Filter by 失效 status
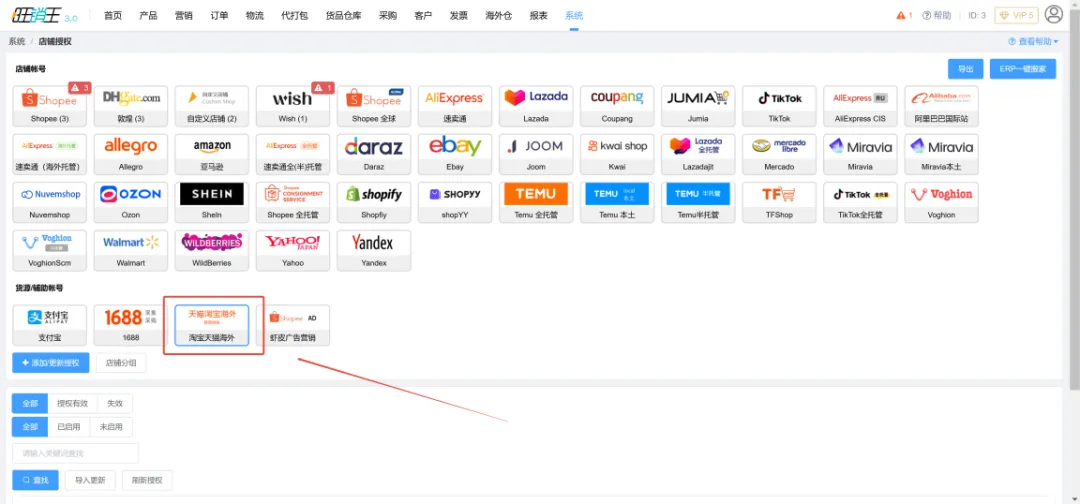 [115, 403]
